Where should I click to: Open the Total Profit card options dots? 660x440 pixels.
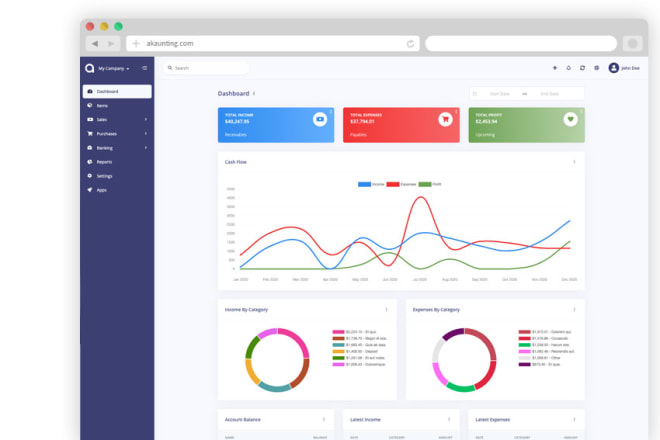(581, 112)
